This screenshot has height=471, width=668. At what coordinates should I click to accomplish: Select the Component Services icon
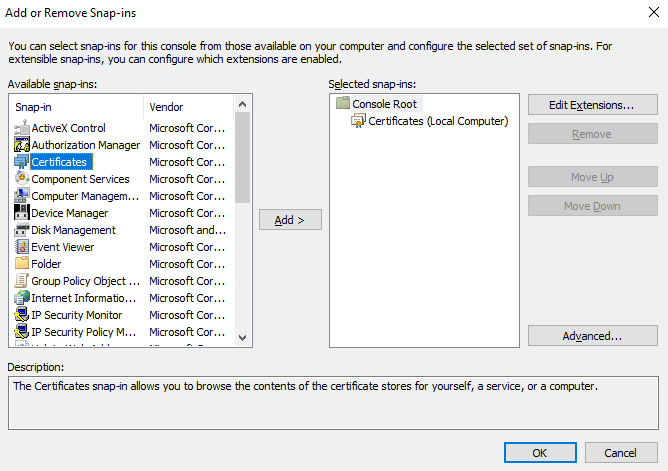23,179
